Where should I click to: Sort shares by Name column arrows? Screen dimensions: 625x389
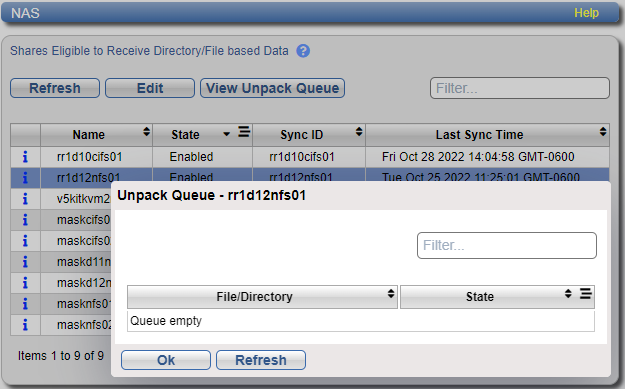(146, 132)
